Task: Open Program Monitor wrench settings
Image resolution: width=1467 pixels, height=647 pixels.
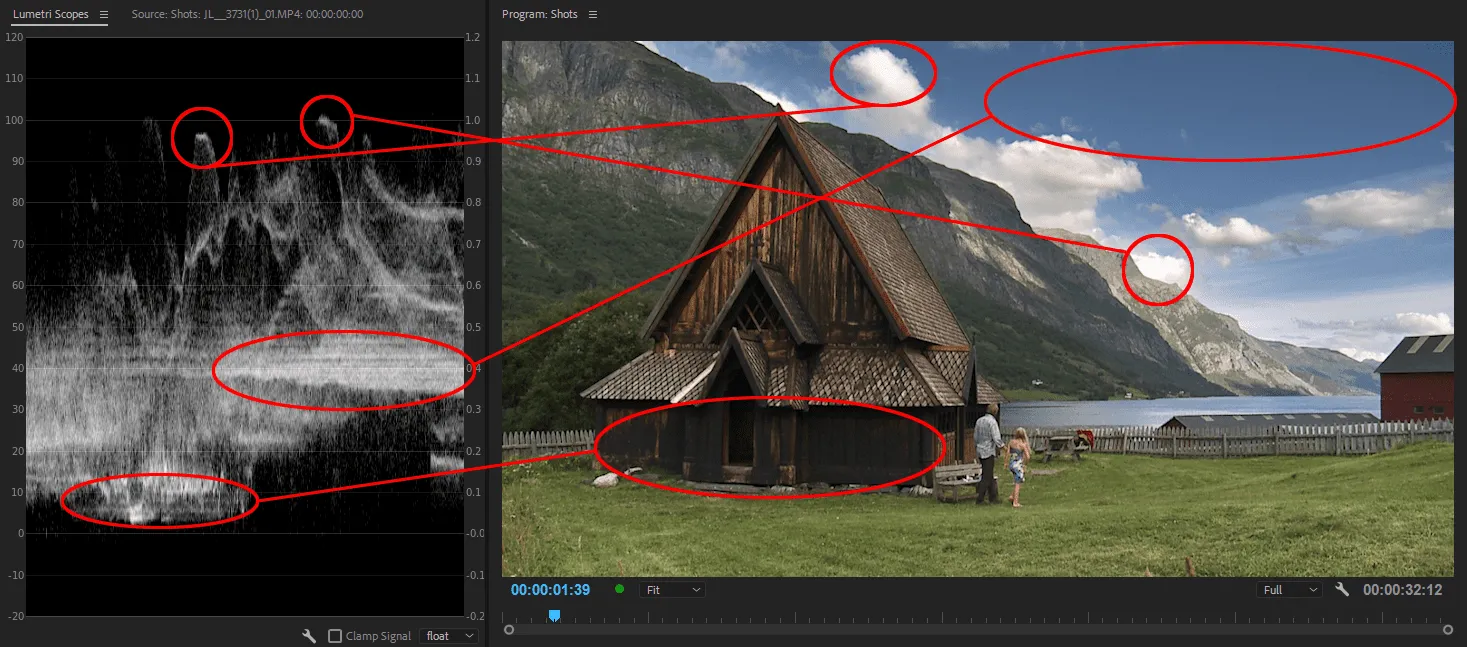Action: pos(1342,590)
